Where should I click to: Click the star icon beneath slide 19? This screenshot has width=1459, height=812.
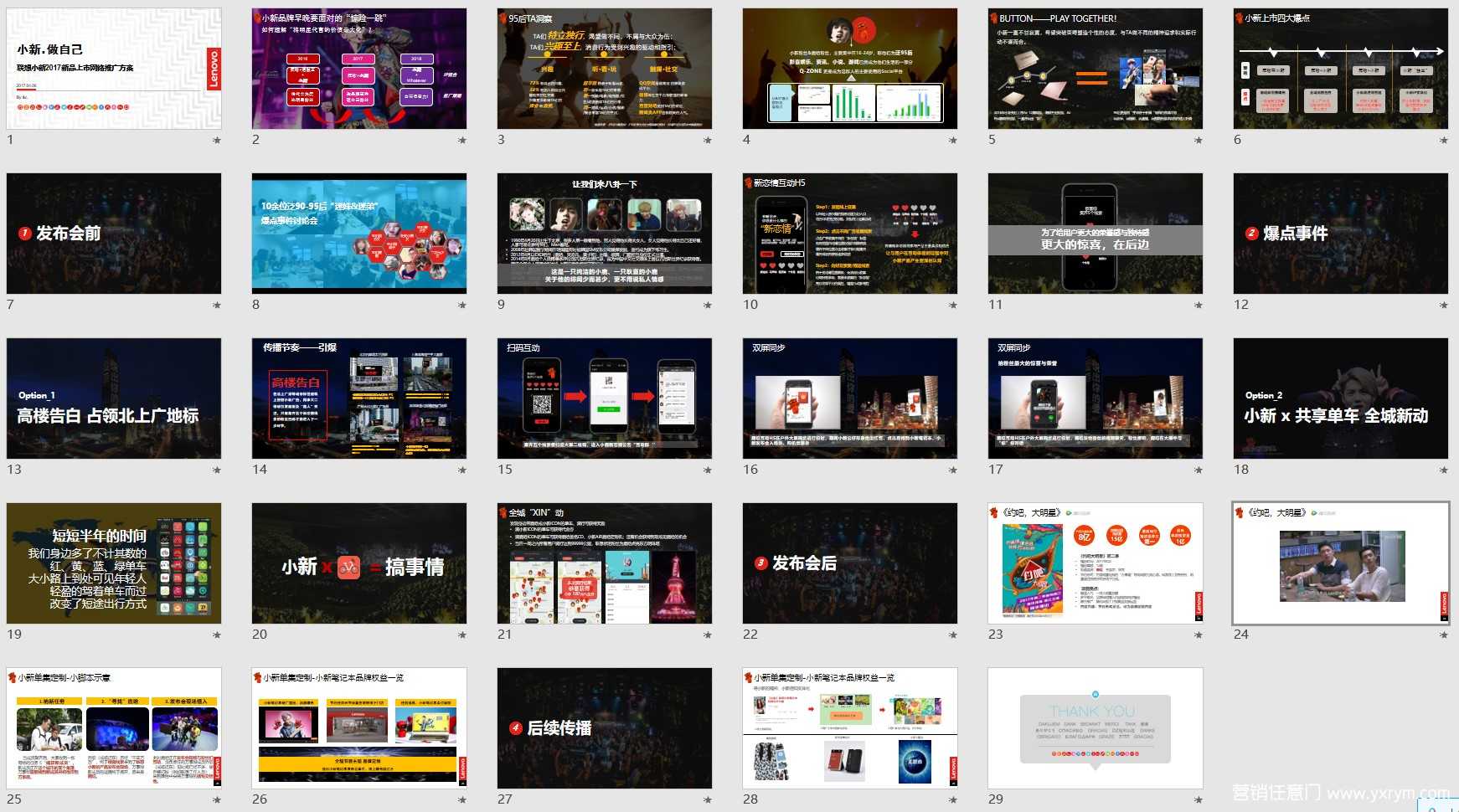[x=217, y=635]
